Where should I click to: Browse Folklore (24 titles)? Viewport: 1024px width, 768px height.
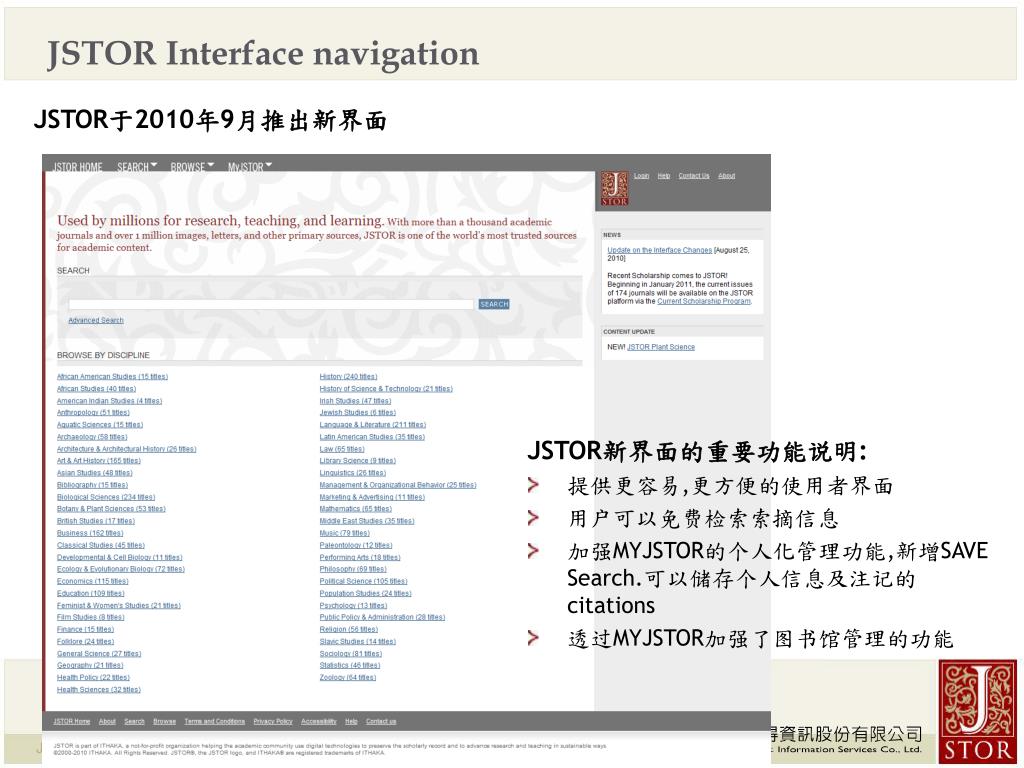coord(85,641)
